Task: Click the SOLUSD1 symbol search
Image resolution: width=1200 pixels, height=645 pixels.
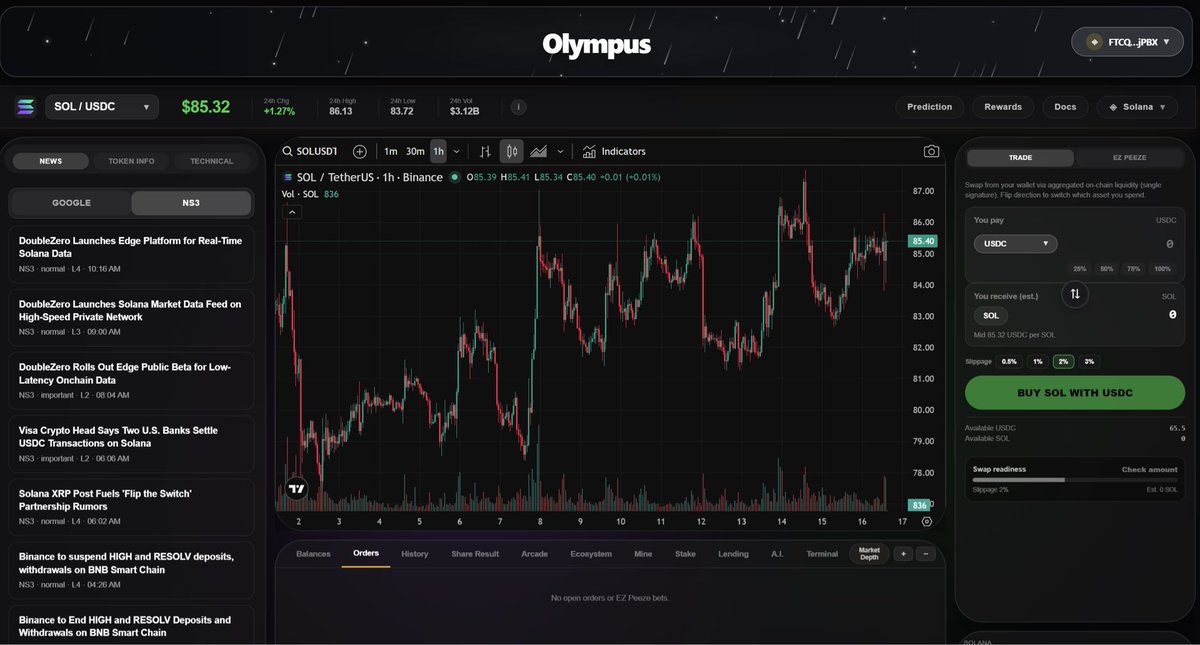Action: [310, 151]
